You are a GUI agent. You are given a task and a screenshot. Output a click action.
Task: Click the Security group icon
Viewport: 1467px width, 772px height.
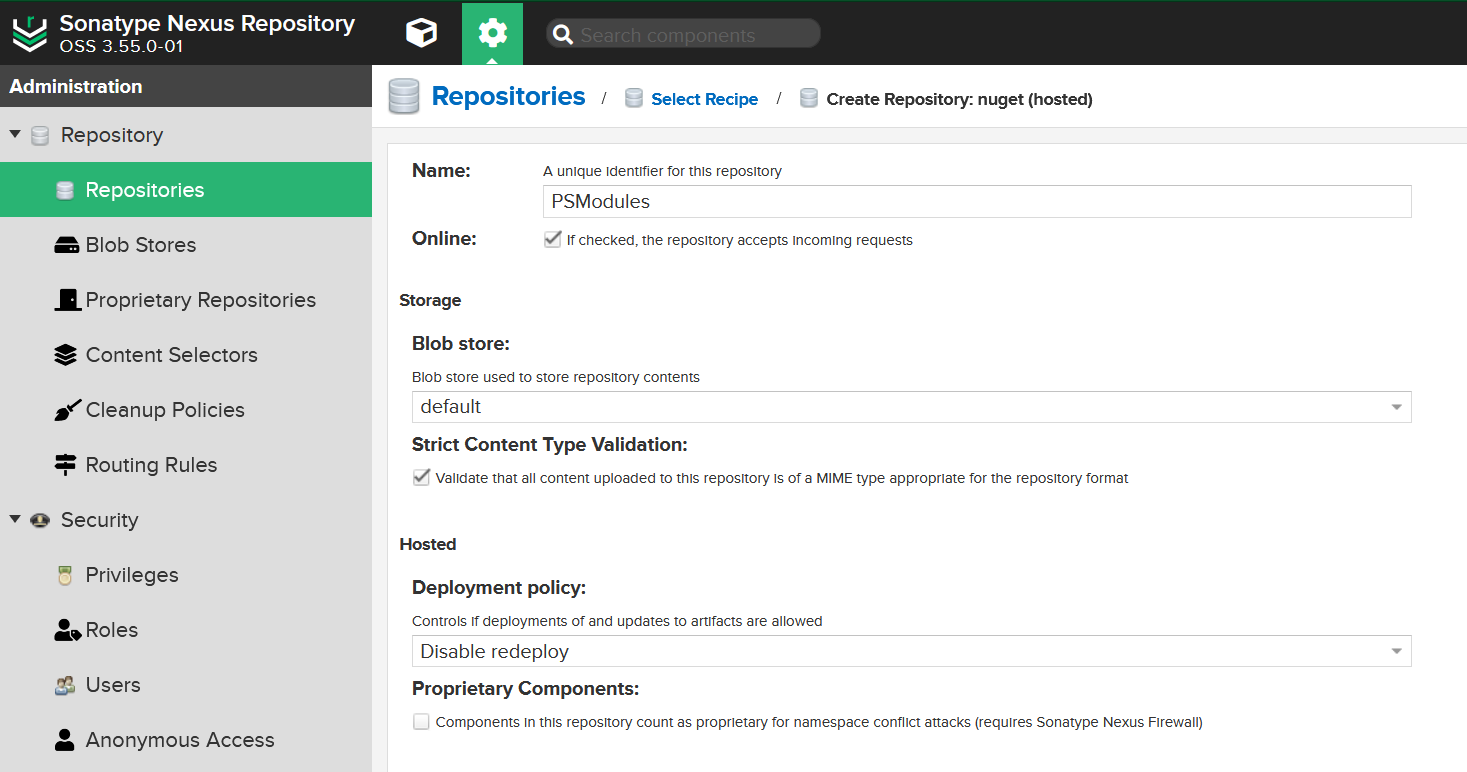click(40, 520)
